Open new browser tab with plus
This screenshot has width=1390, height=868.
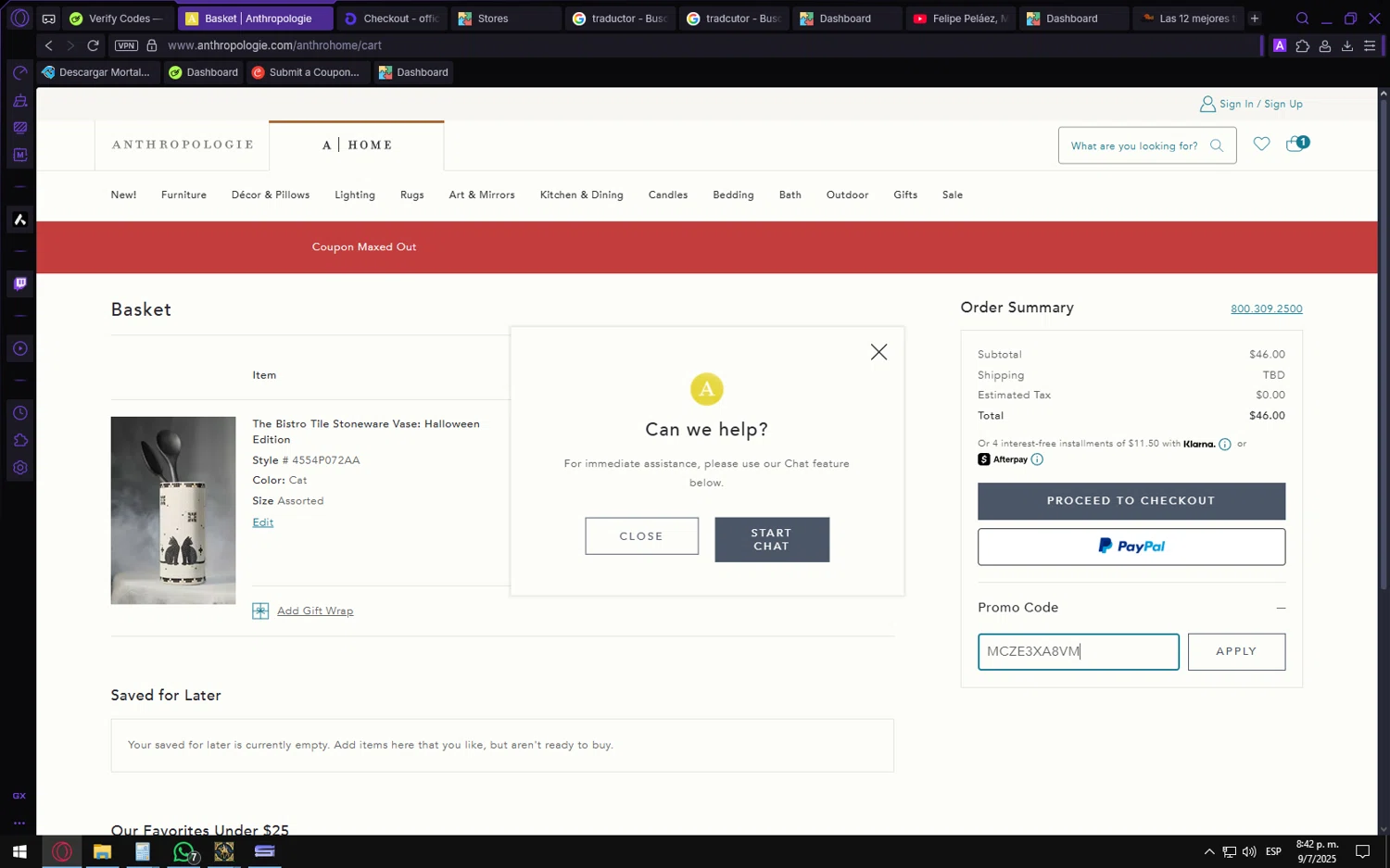coord(1255,19)
